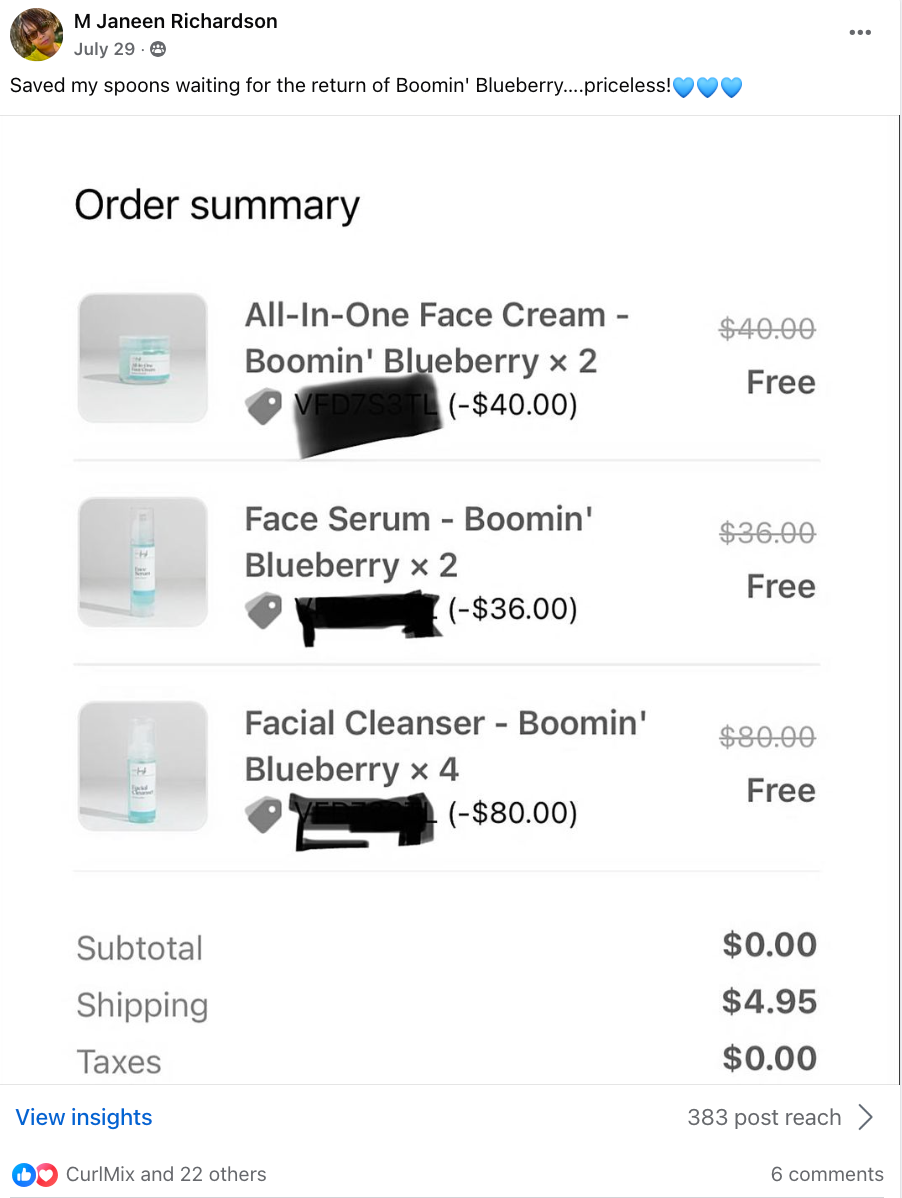Click the Love heart reaction icon
This screenshot has height=1198, width=902.
point(46,1174)
